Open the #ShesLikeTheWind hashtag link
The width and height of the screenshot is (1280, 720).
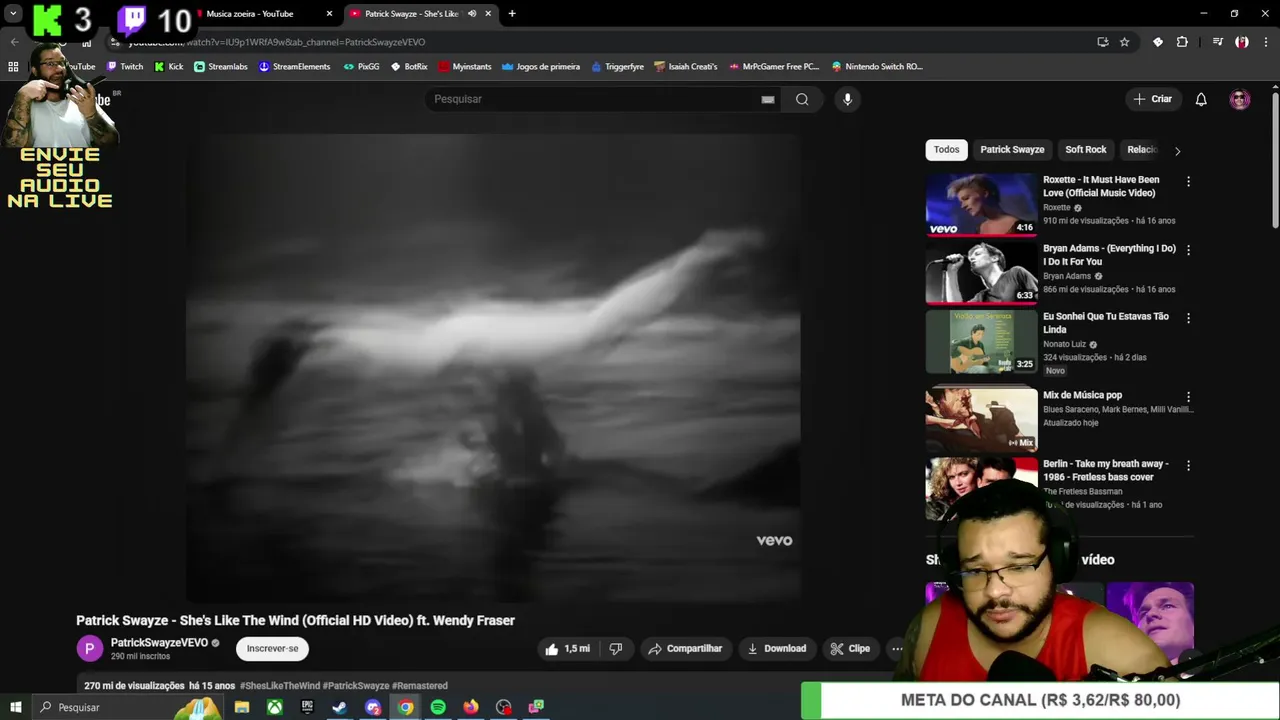click(x=280, y=686)
